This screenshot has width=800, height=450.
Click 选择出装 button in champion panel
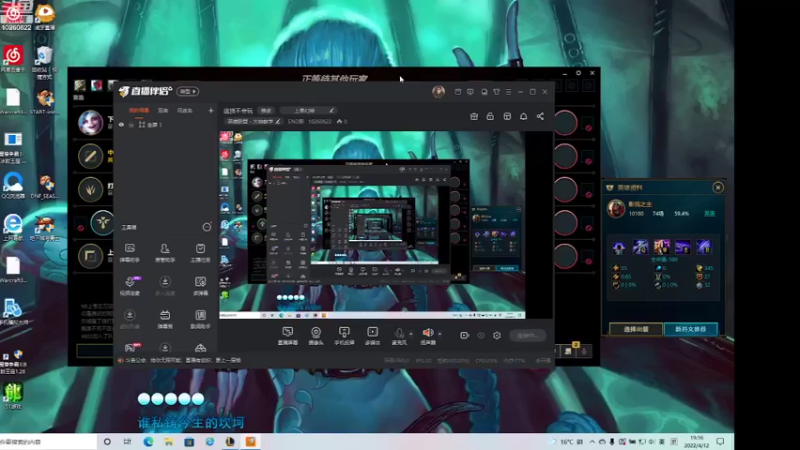636,329
